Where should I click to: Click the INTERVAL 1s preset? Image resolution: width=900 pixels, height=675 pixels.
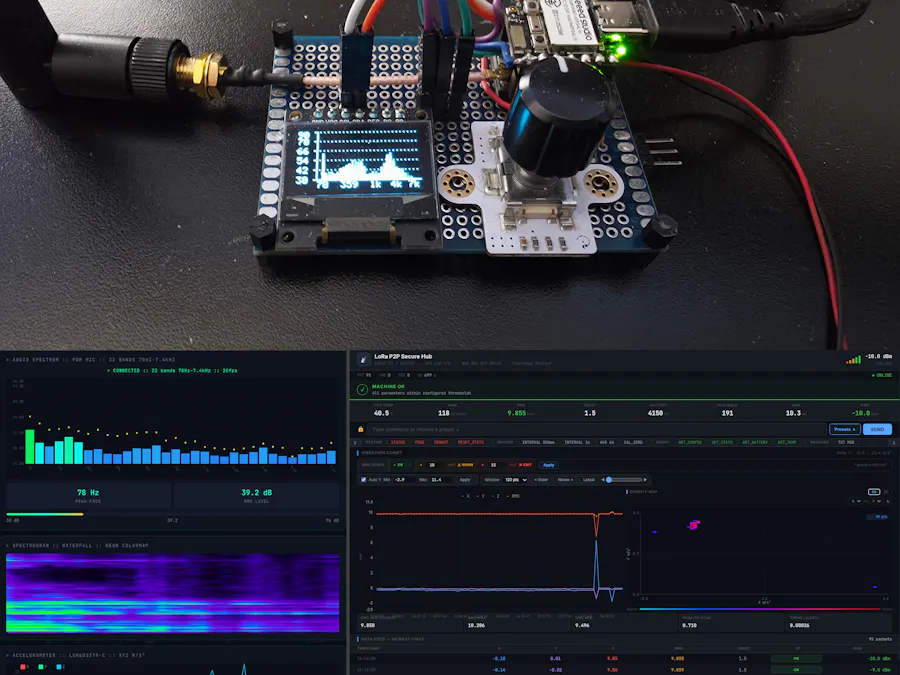click(x=577, y=443)
